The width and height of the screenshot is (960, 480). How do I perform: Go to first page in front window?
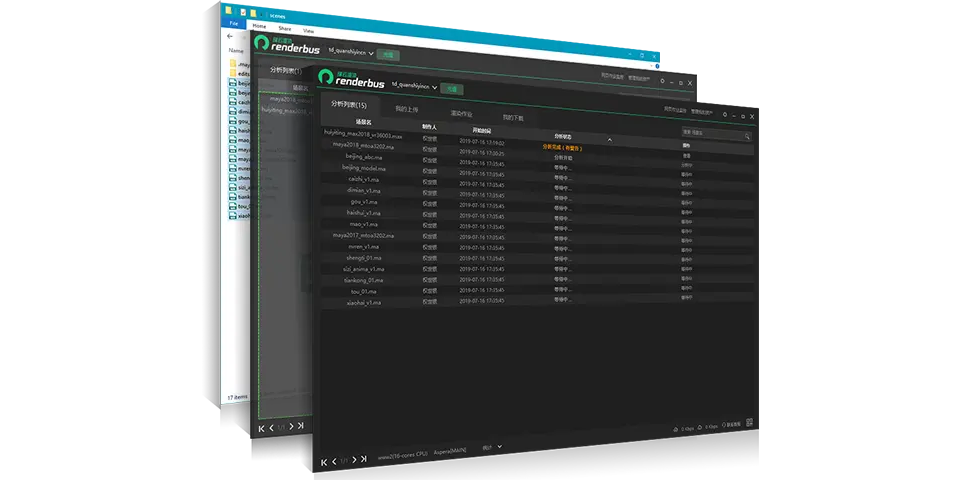click(x=324, y=461)
